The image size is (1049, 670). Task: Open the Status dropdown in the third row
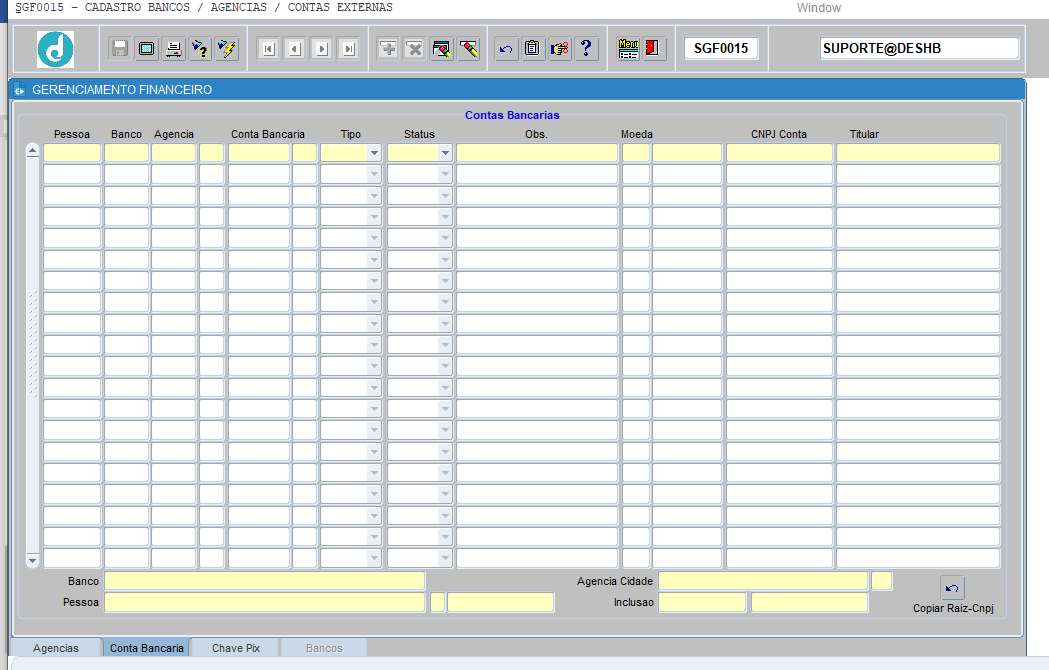[x=445, y=195]
